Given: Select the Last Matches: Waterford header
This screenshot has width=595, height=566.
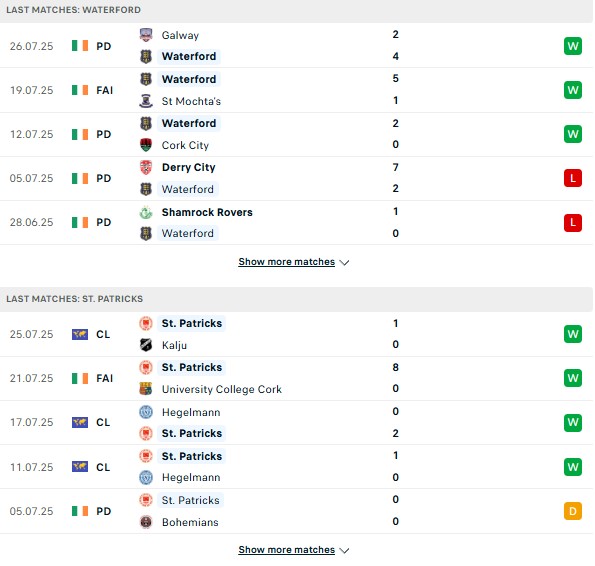Looking at the screenshot, I should click(296, 10).
